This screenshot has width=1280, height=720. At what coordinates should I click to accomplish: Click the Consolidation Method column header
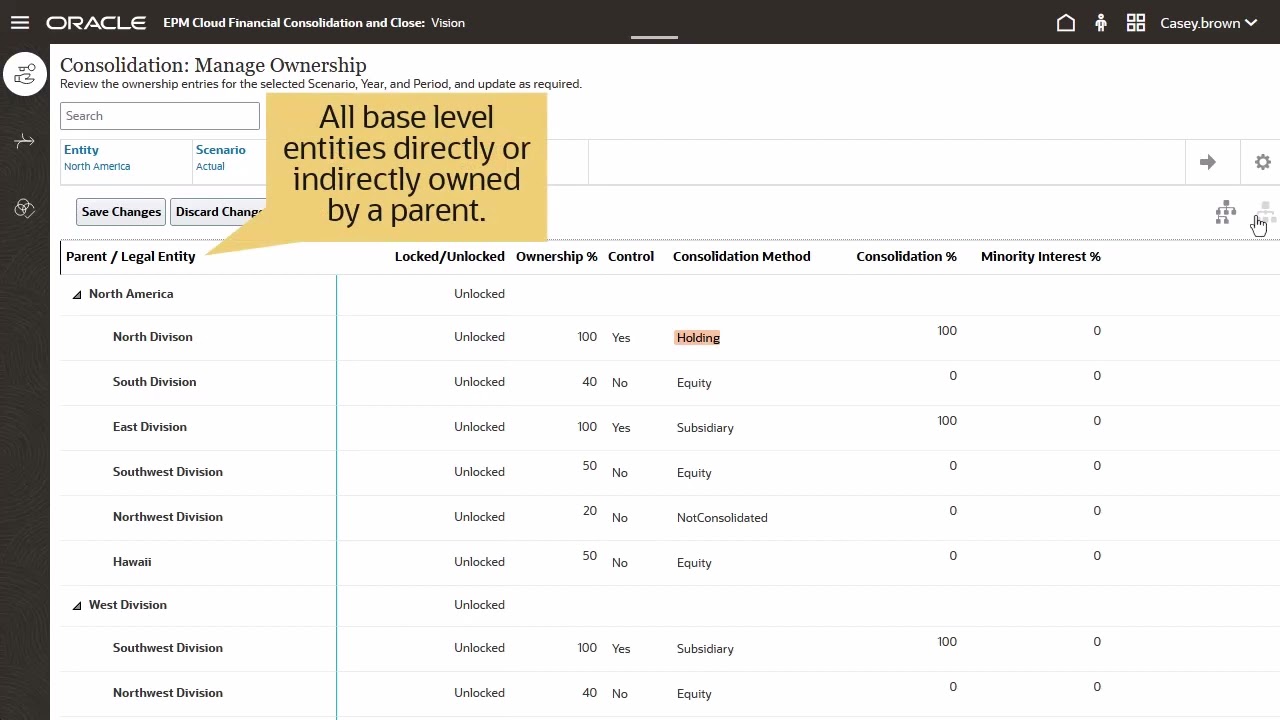pos(741,256)
